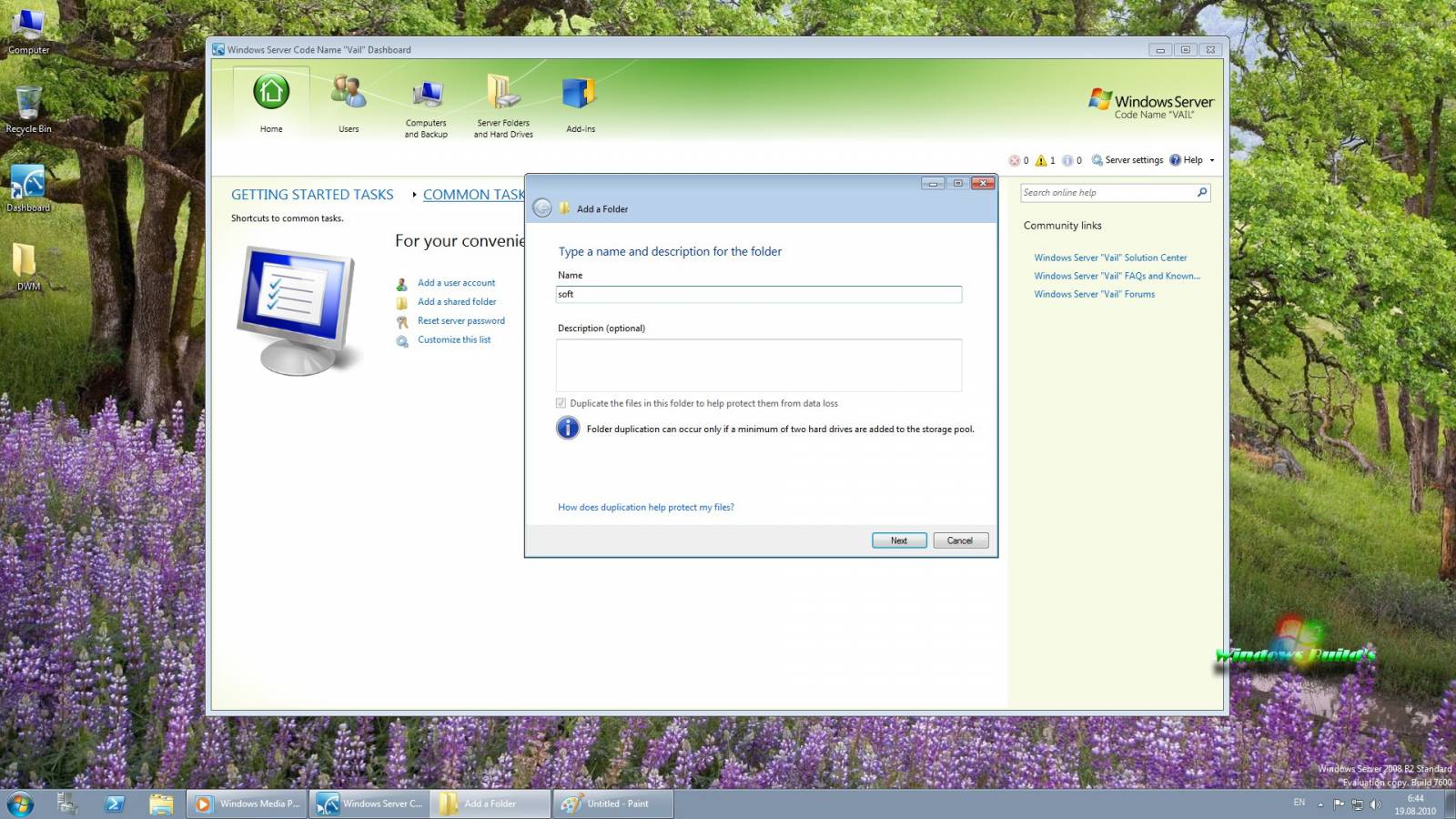
Task: Open the Windows Start button
Action: [x=20, y=804]
